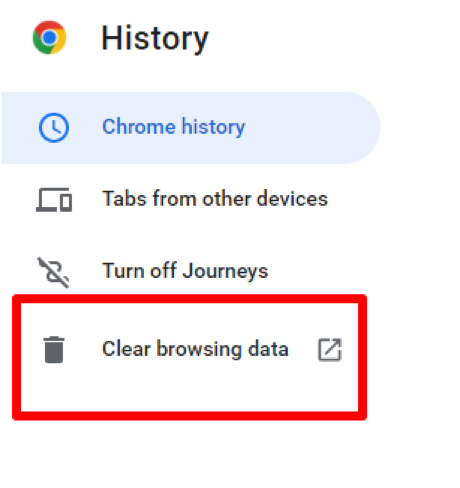Select the blue clock icon
This screenshot has height=488, width=460.
coord(54,128)
